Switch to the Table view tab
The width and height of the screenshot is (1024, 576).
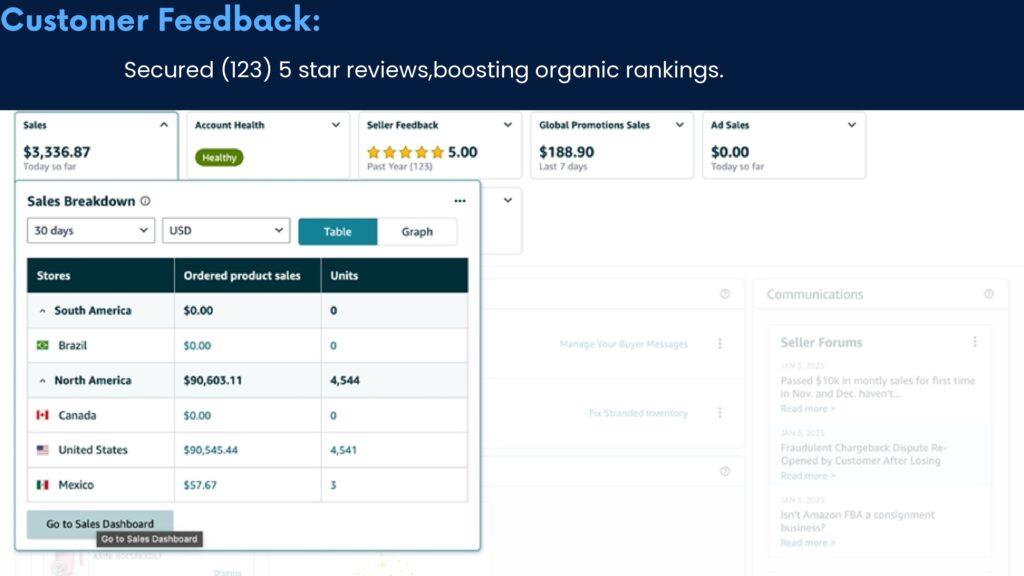tap(338, 232)
